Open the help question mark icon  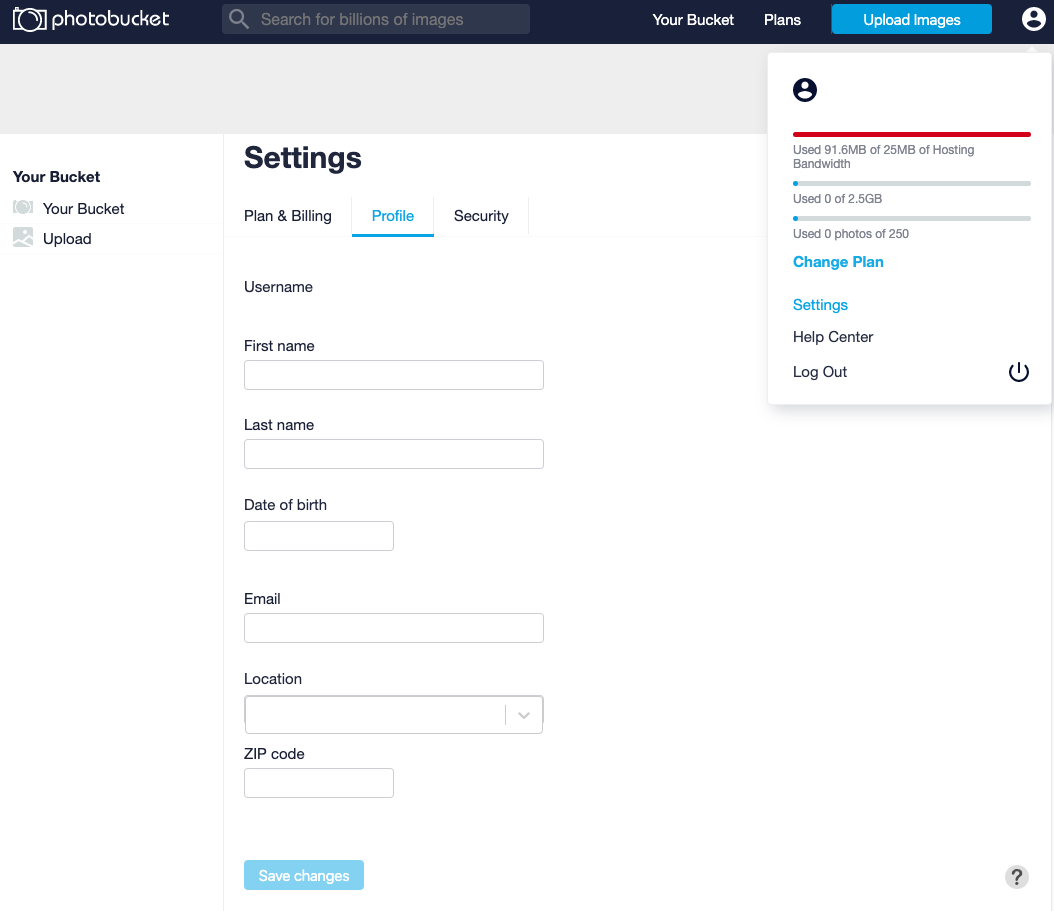[1017, 877]
